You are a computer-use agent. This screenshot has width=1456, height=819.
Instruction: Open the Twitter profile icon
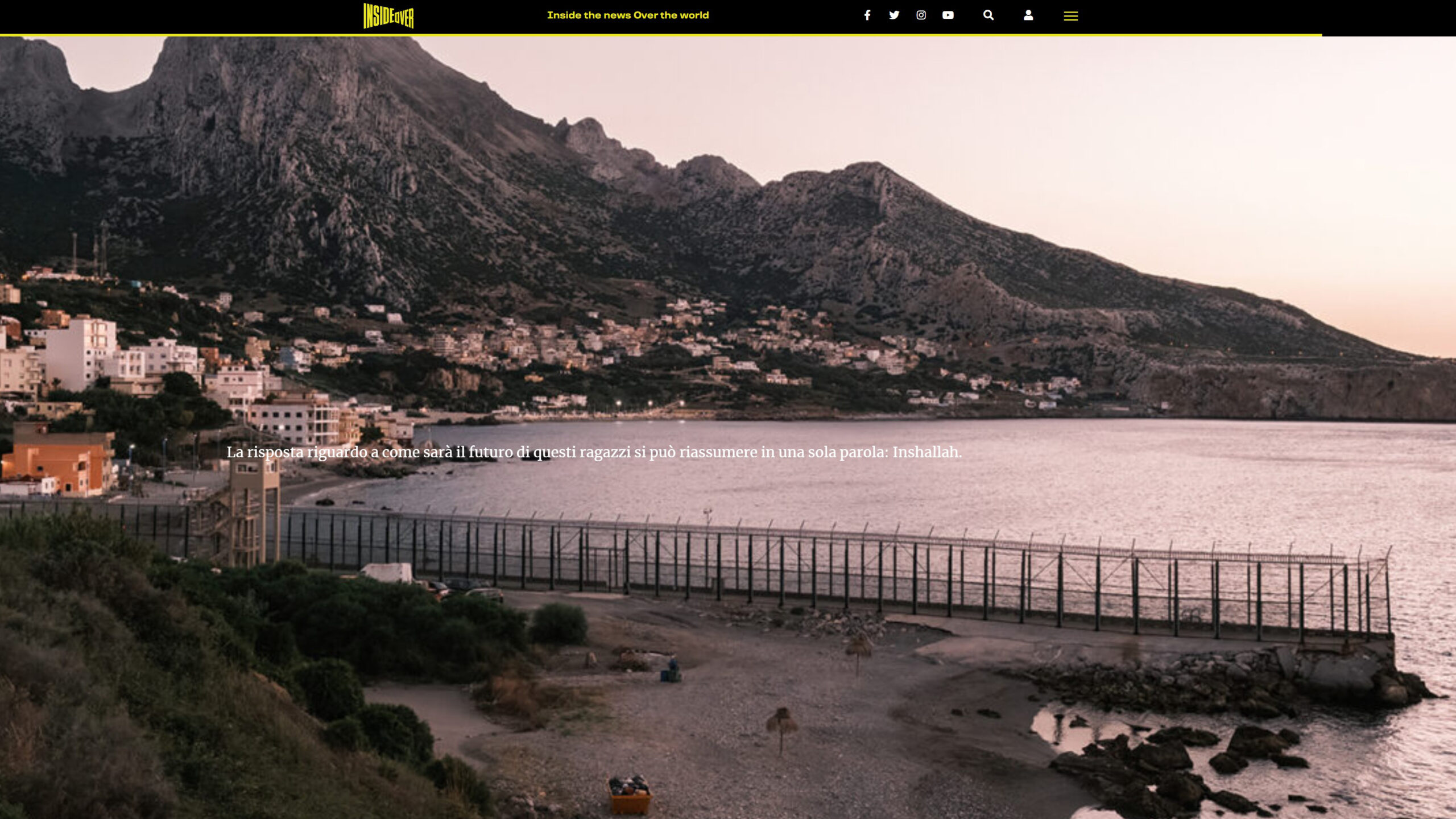point(894,15)
